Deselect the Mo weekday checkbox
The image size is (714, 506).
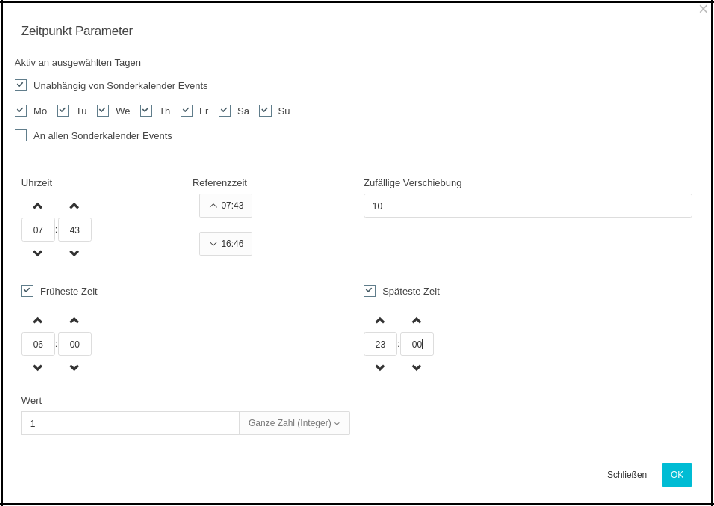pos(22,111)
